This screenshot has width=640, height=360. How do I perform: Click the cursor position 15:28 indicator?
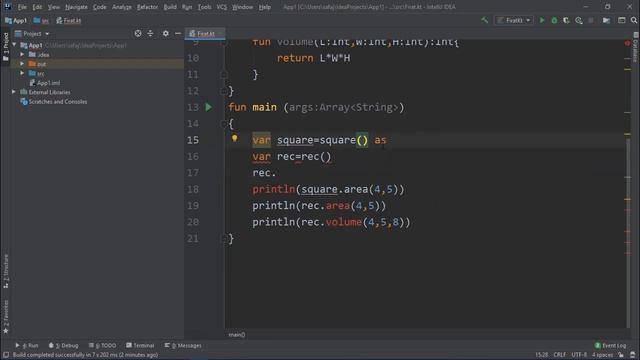point(542,355)
